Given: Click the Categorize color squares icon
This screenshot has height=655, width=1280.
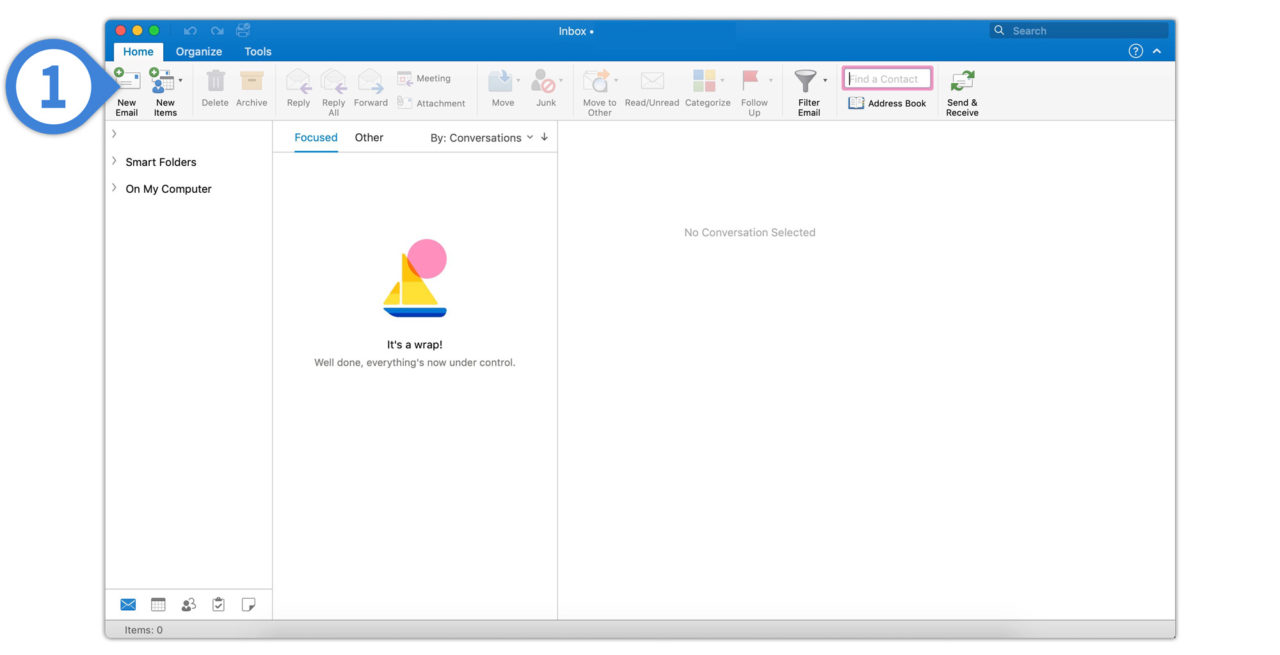Looking at the screenshot, I should (704, 81).
